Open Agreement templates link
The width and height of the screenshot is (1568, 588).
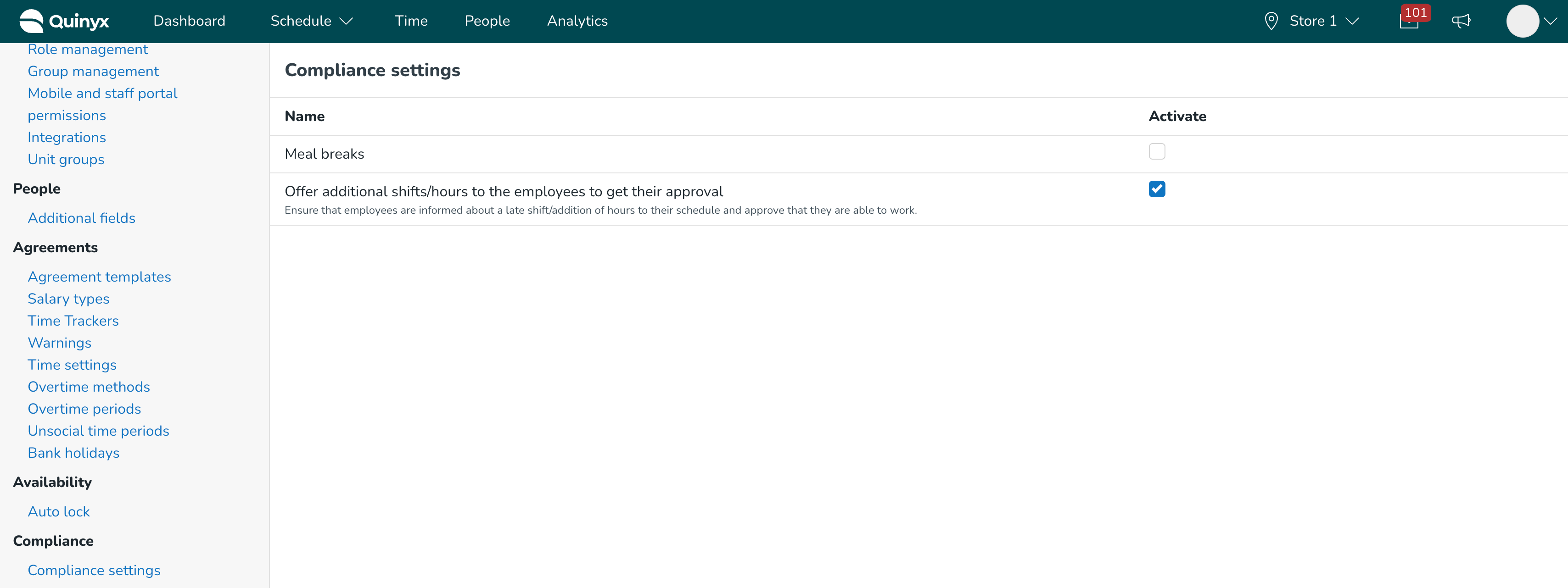tap(99, 277)
